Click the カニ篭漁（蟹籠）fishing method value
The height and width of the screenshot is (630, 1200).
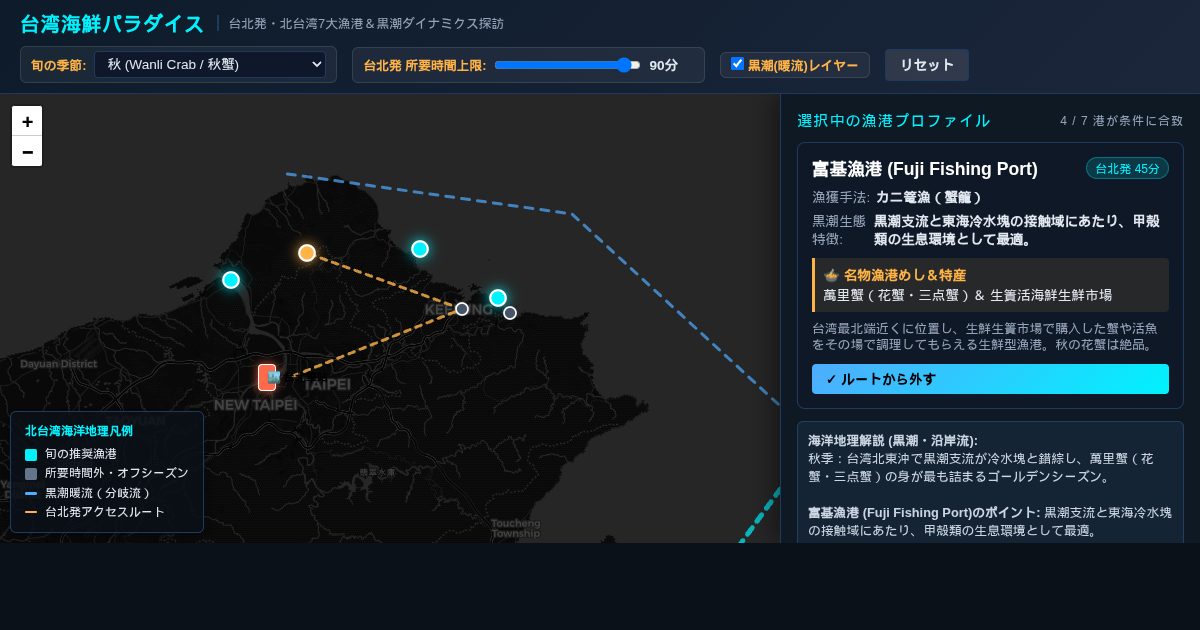(x=929, y=197)
